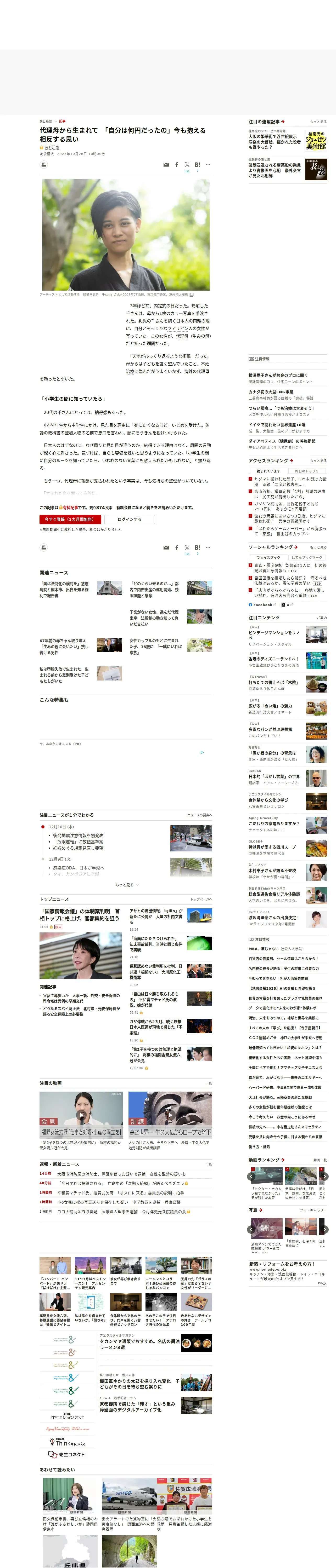Open breaking news 大阪市消防局の消防士 link

pyautogui.click(x=121, y=1174)
